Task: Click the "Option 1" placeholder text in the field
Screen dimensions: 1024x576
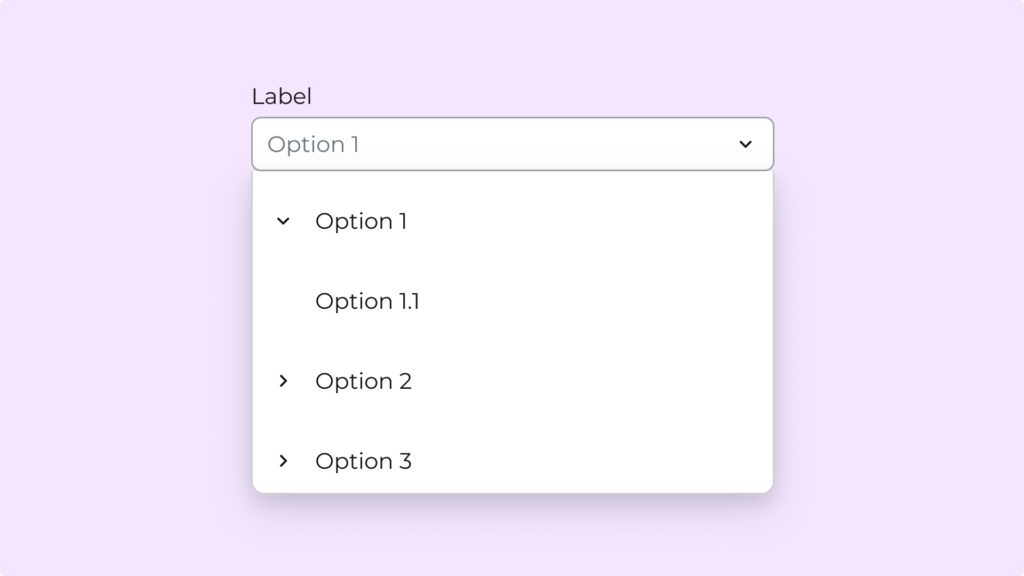Action: pyautogui.click(x=313, y=144)
